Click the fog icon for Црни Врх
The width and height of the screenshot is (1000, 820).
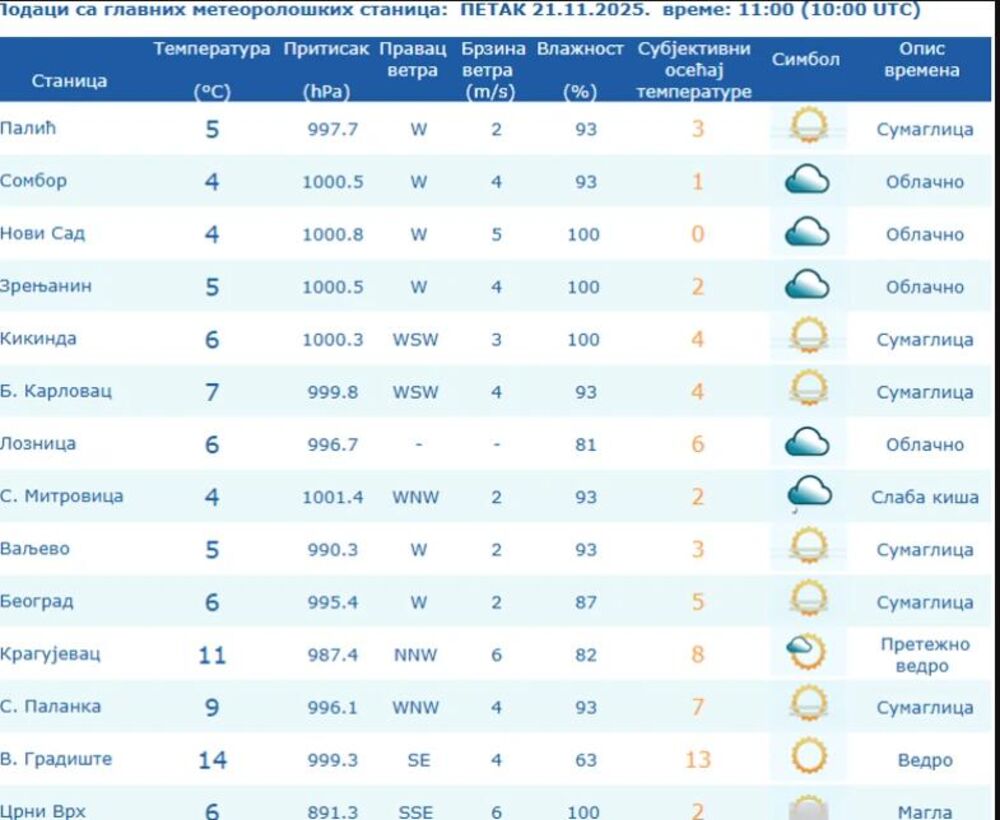coord(808,808)
